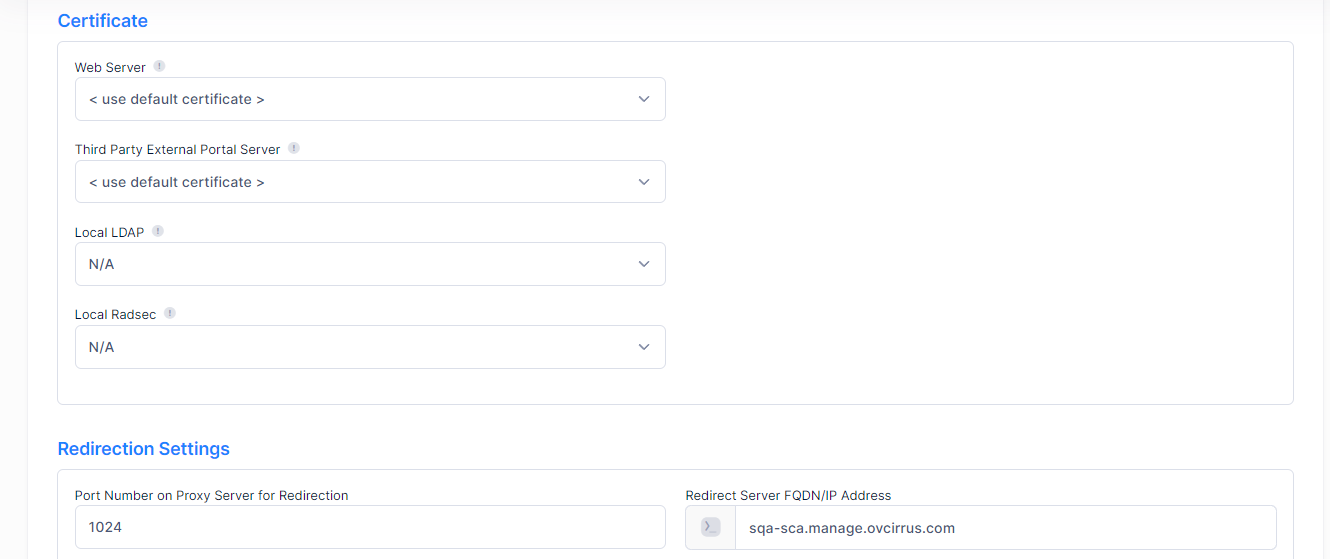This screenshot has width=1330, height=559.
Task: Click the prompt icon in Redirect Server field
Action: (710, 527)
